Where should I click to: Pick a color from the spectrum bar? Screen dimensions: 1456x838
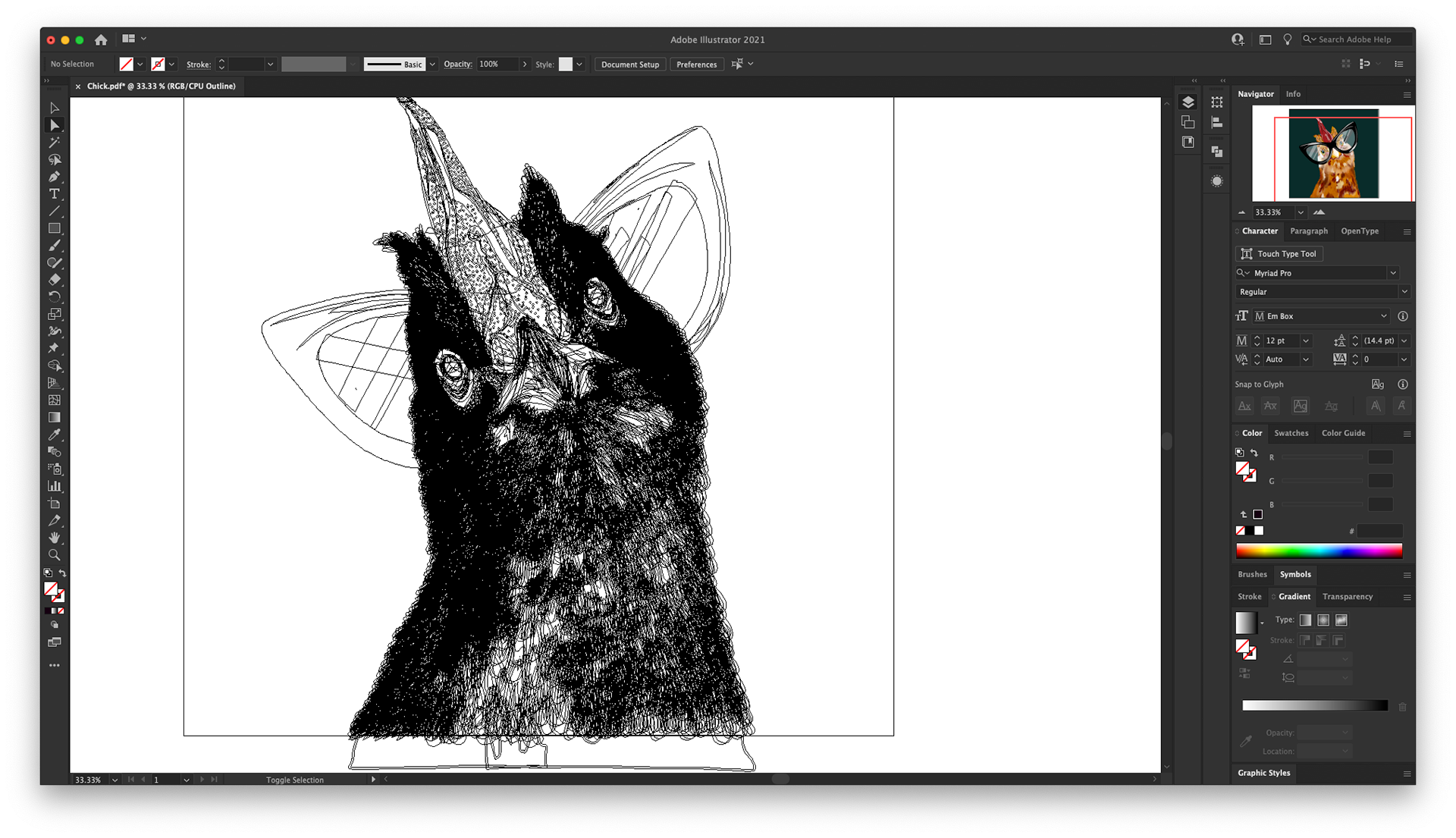click(x=1319, y=551)
